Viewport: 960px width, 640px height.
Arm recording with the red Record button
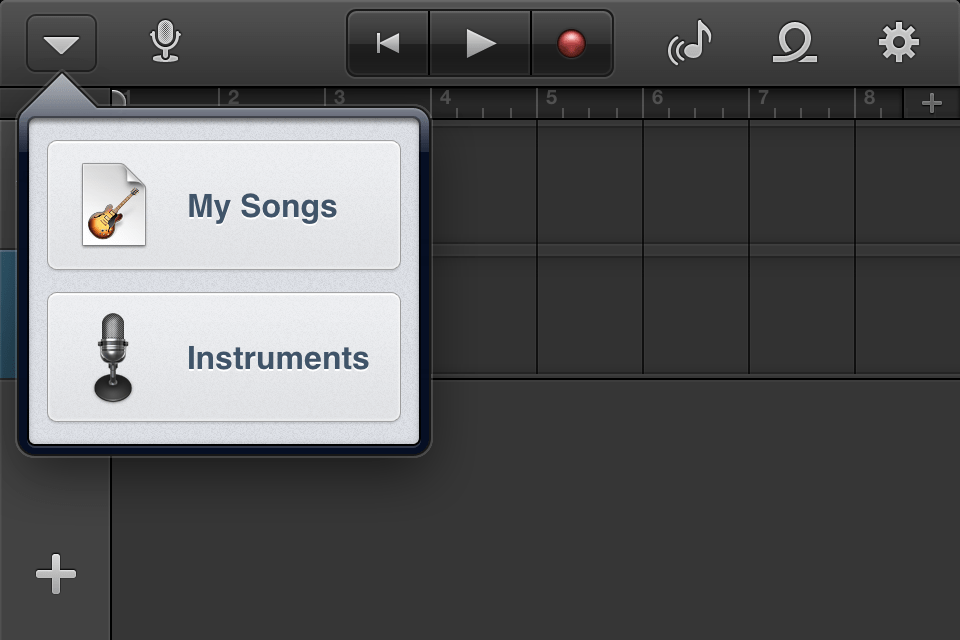[571, 42]
